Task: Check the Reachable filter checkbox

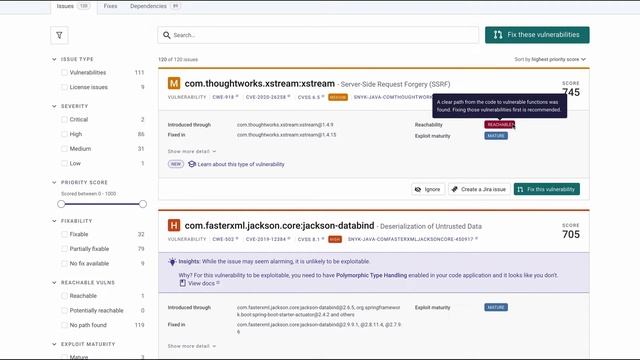Action: click(x=64, y=296)
